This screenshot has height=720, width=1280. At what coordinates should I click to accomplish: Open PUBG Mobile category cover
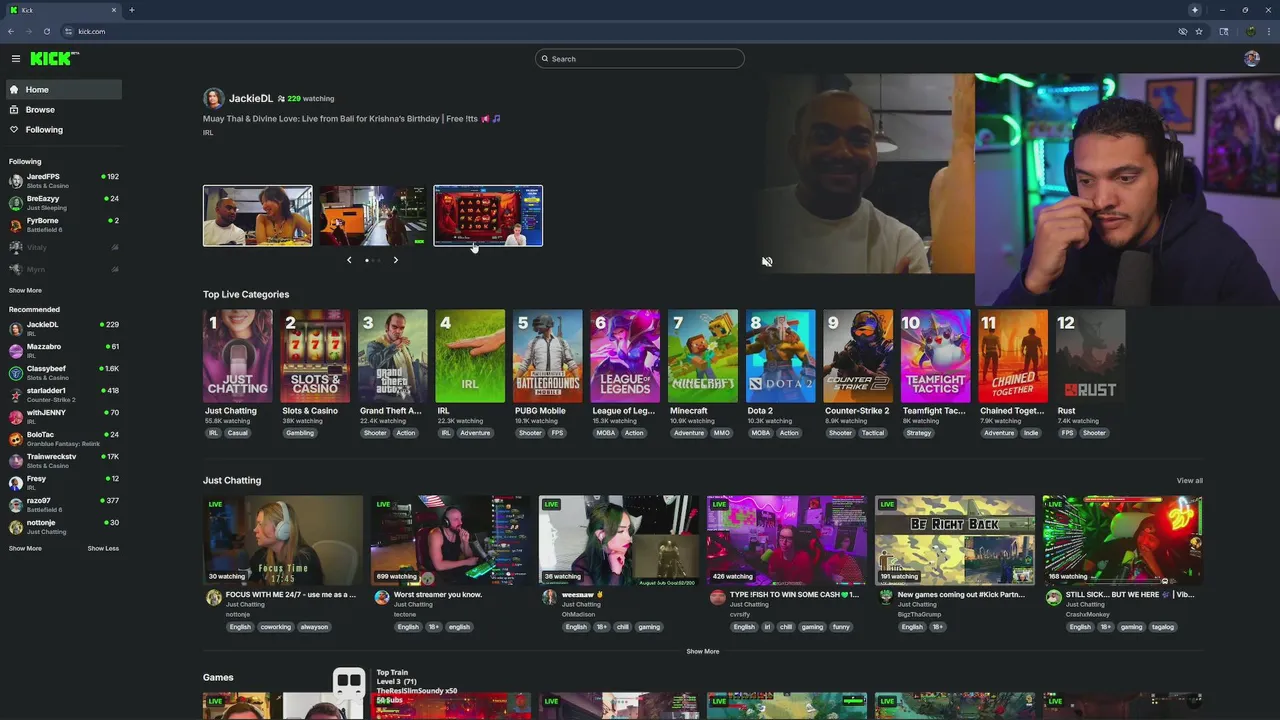(x=548, y=356)
